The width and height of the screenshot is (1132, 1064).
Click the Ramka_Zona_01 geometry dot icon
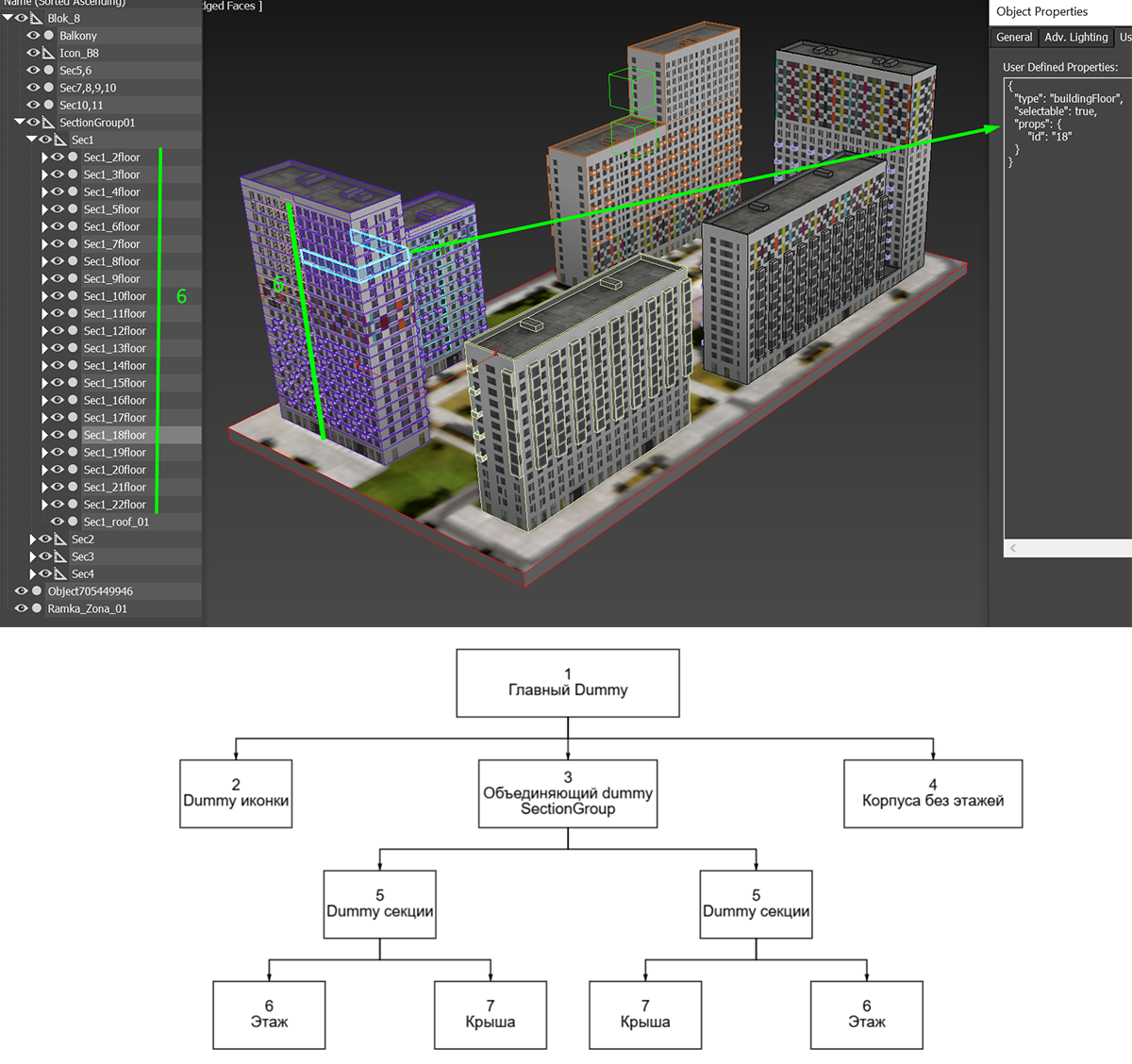tap(37, 608)
